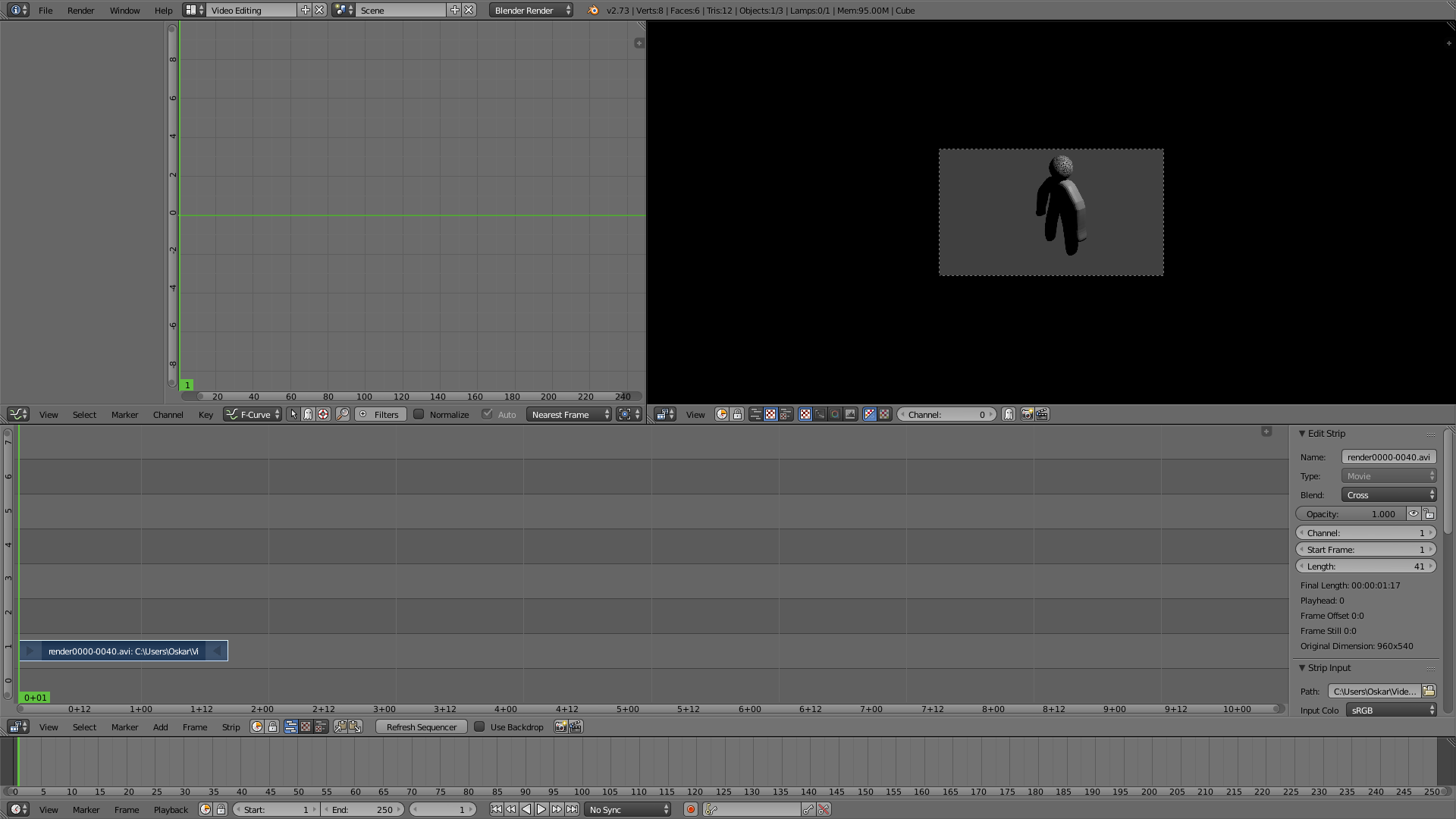Image resolution: width=1456 pixels, height=819 pixels.
Task: Enable the Use Backdrop checkbox
Action: click(x=479, y=726)
